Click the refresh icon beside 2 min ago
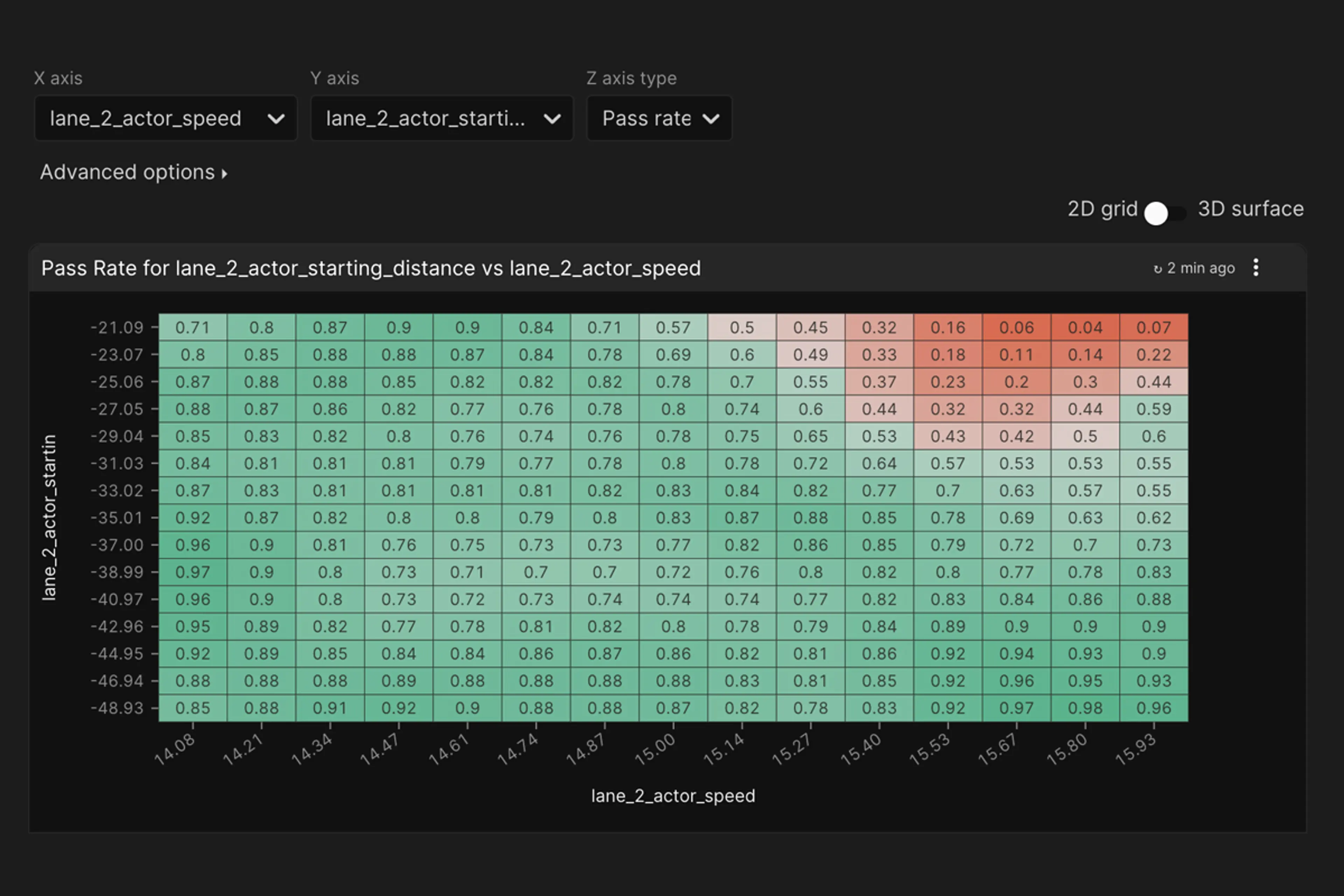 (1157, 269)
